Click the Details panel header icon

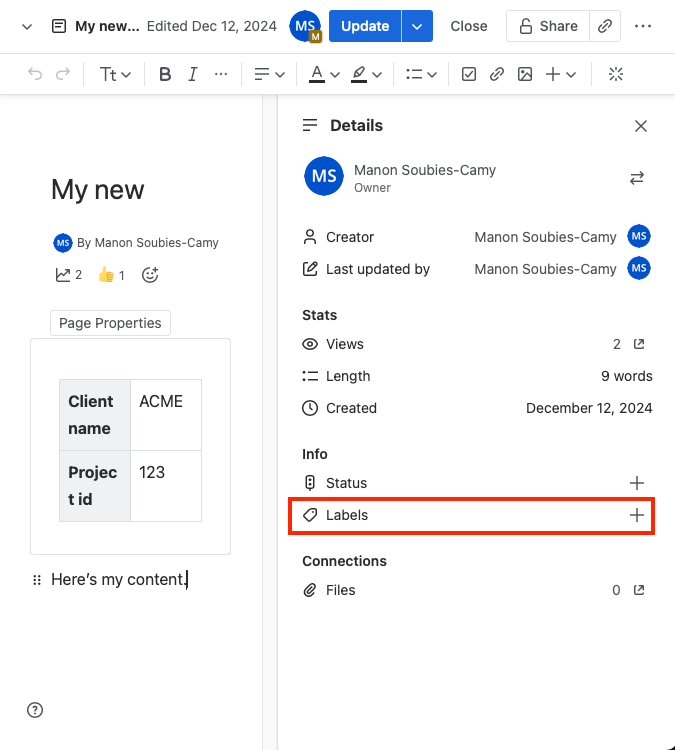[310, 125]
